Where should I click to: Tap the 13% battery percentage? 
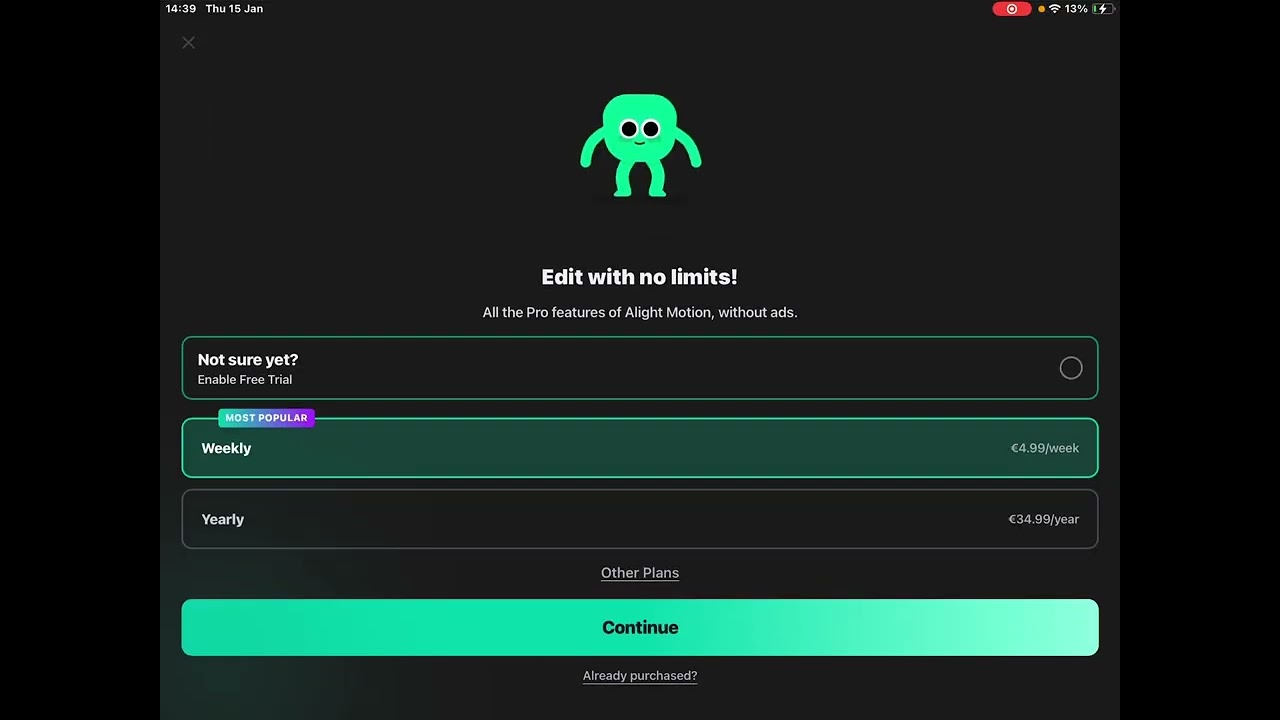click(1076, 9)
